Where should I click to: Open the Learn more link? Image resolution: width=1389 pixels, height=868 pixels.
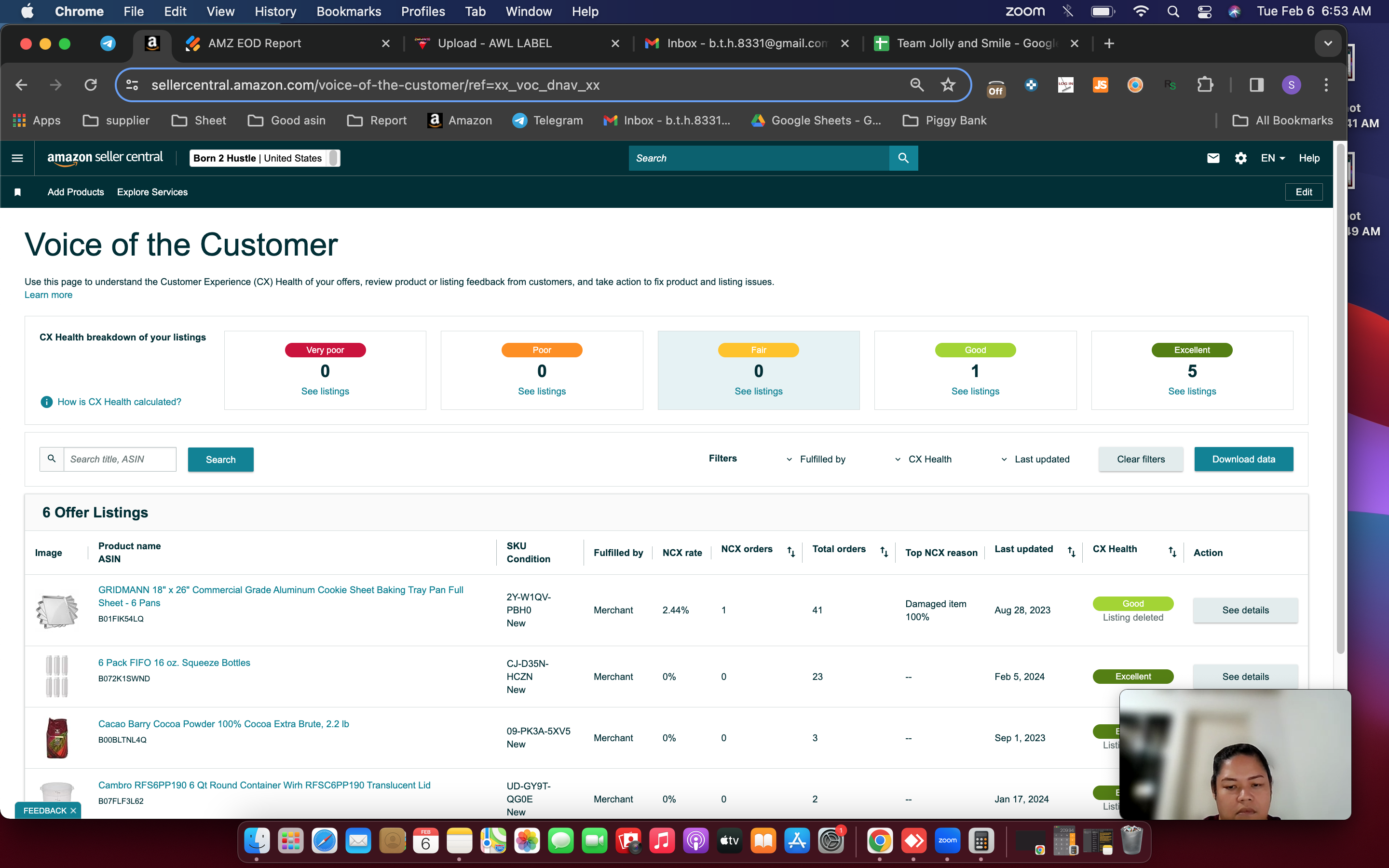[x=48, y=295]
